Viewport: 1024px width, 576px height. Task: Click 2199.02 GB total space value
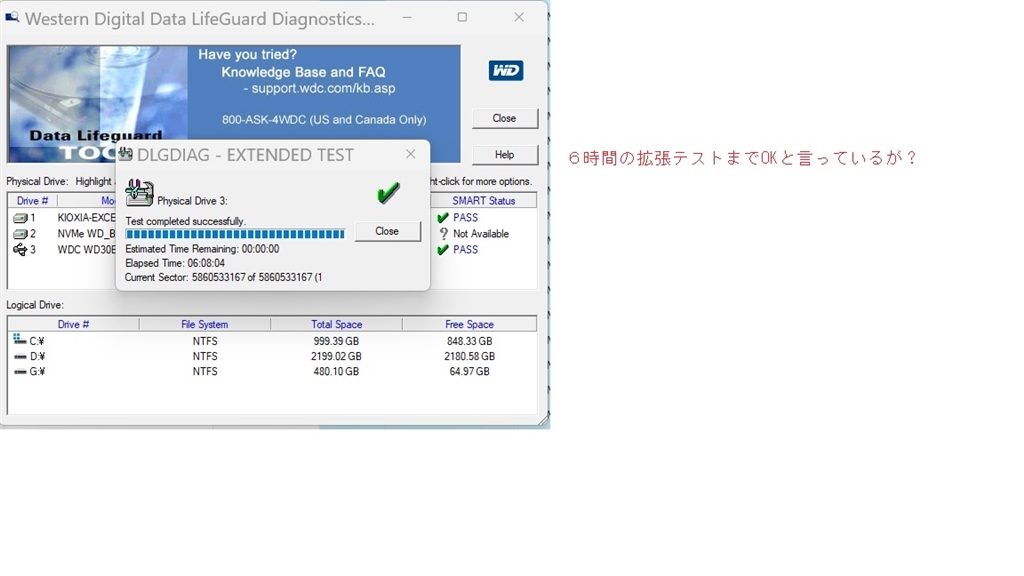336,357
